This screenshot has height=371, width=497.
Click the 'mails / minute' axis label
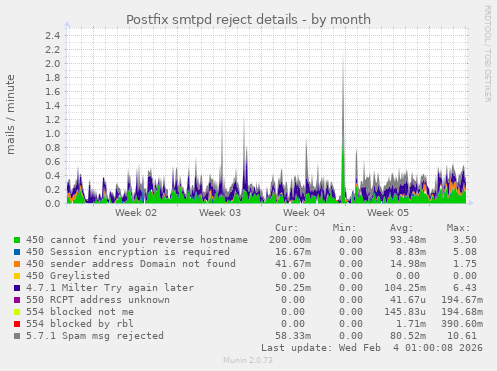(11, 114)
